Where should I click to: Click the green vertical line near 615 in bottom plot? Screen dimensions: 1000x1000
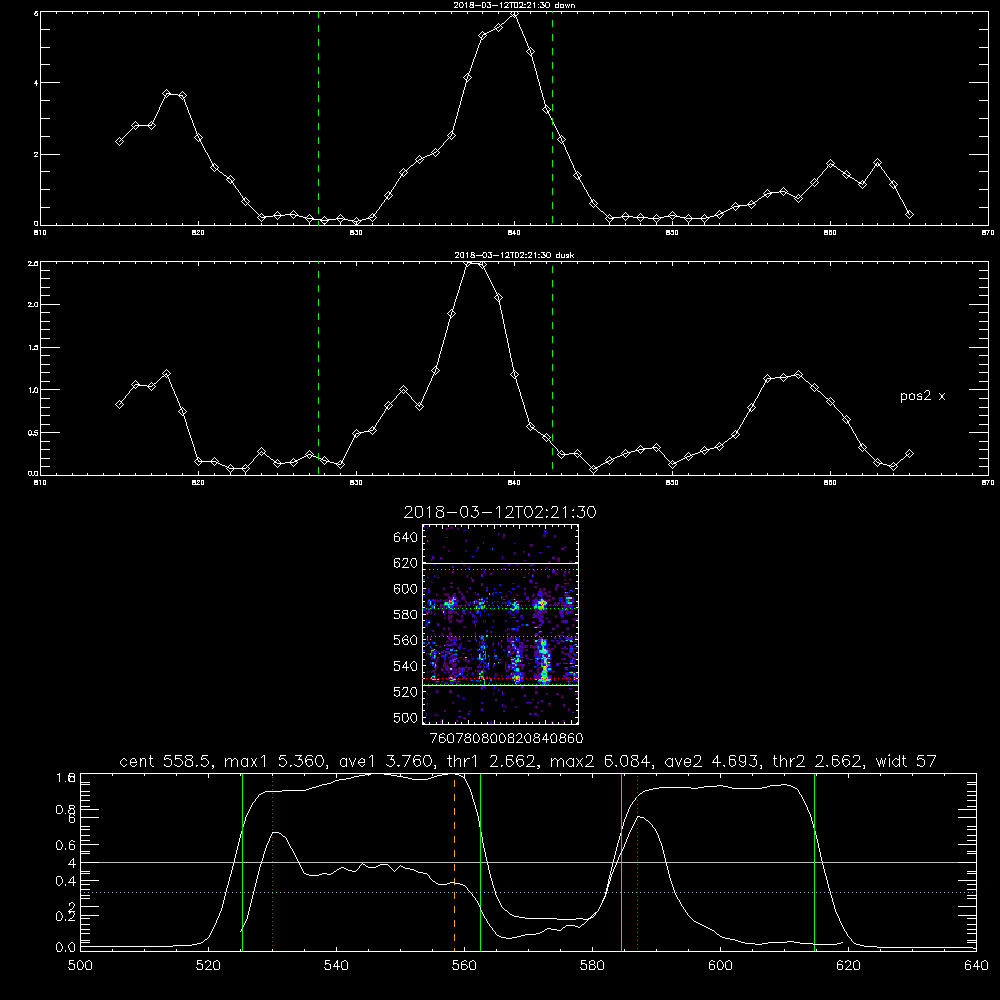point(814,861)
